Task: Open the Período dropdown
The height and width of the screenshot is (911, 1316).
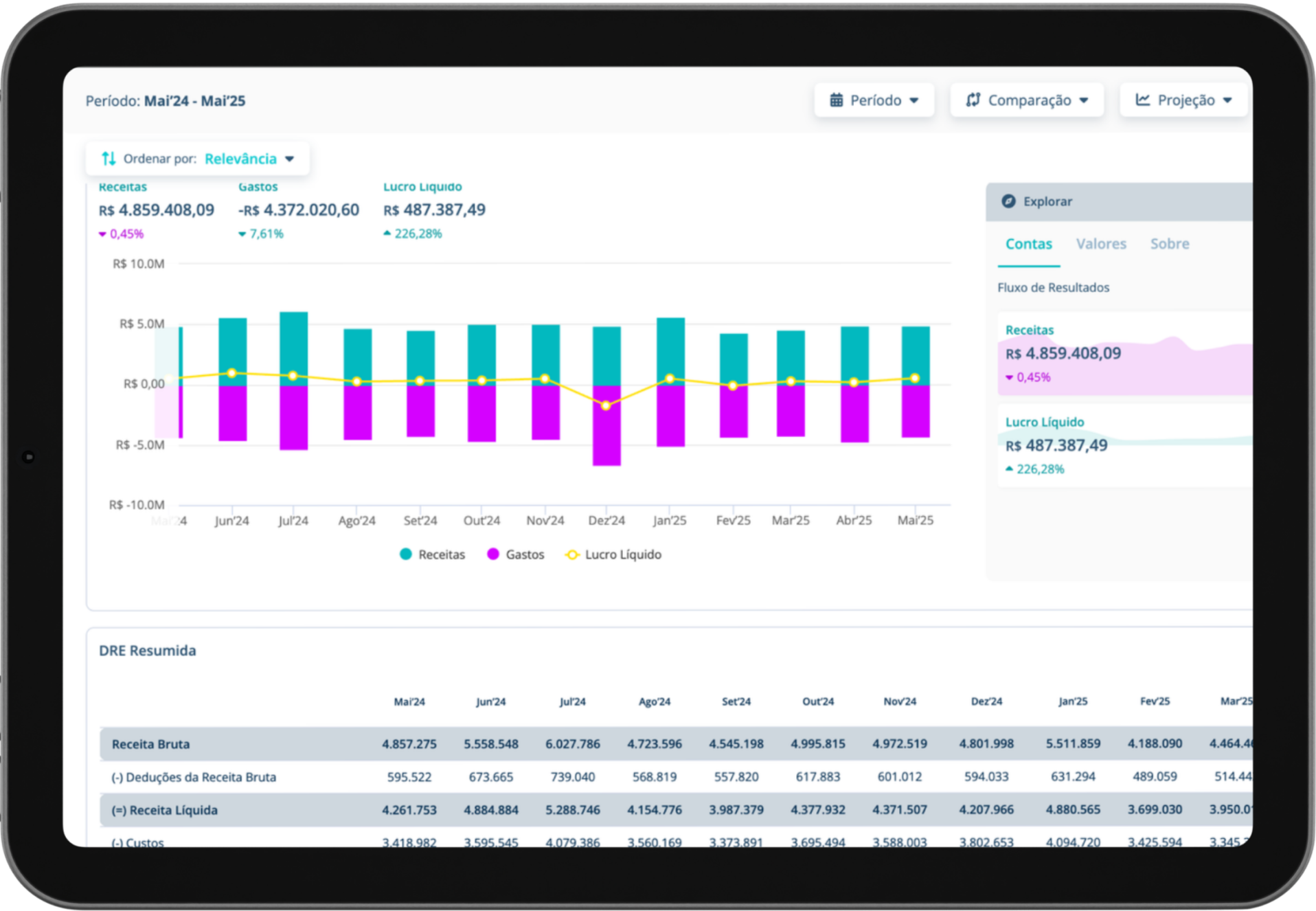Action: point(874,100)
